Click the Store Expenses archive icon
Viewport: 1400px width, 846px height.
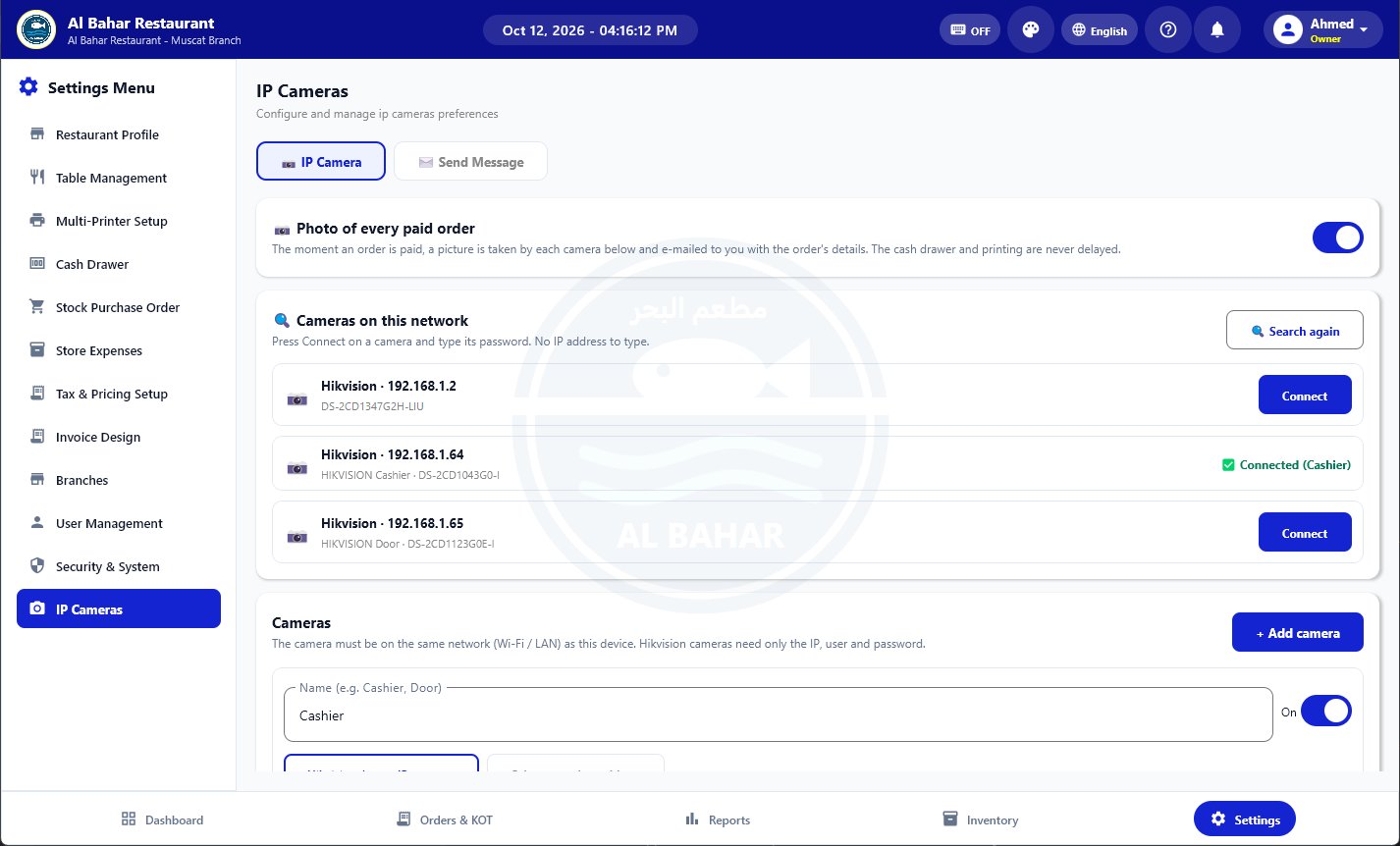[x=37, y=350]
